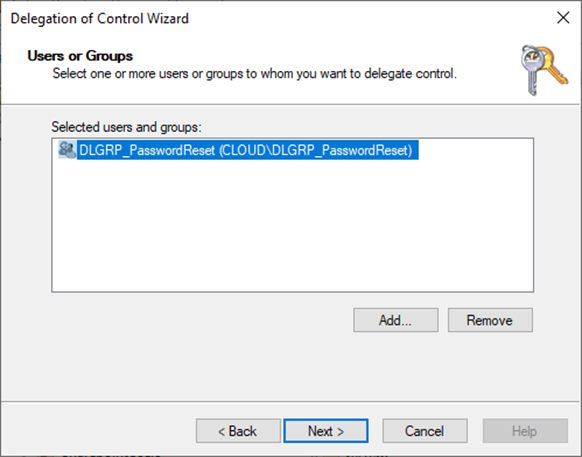This screenshot has height=457, width=582.
Task: Click the Users or Groups heading
Action: (80, 56)
